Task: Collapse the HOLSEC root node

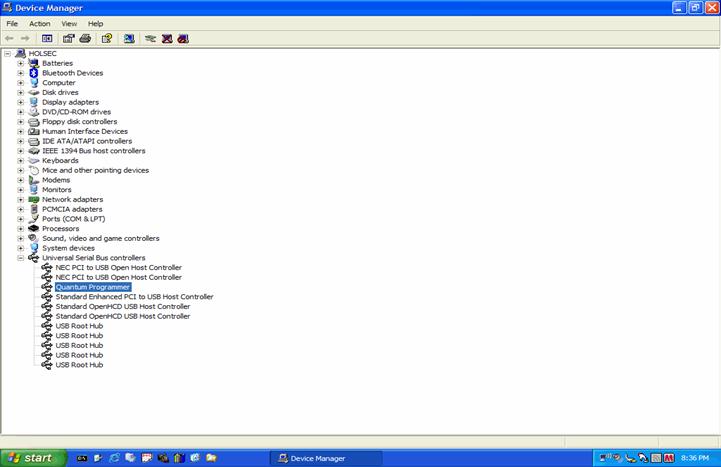Action: (7, 54)
